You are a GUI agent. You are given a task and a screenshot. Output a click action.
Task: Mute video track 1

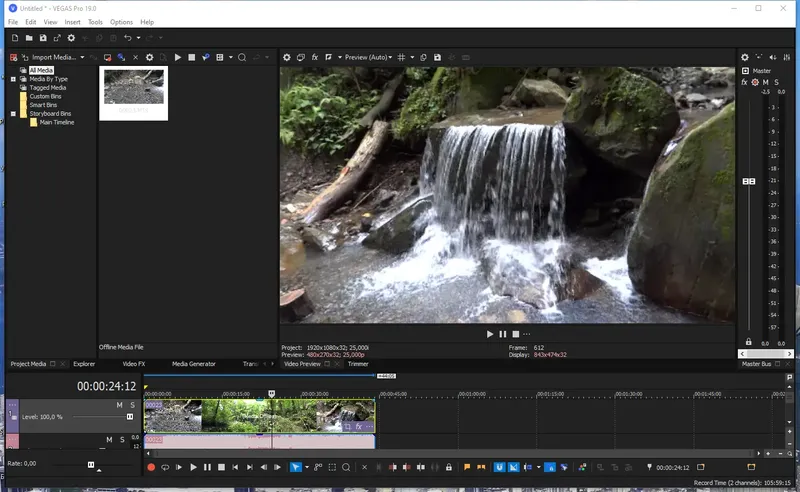click(x=119, y=405)
